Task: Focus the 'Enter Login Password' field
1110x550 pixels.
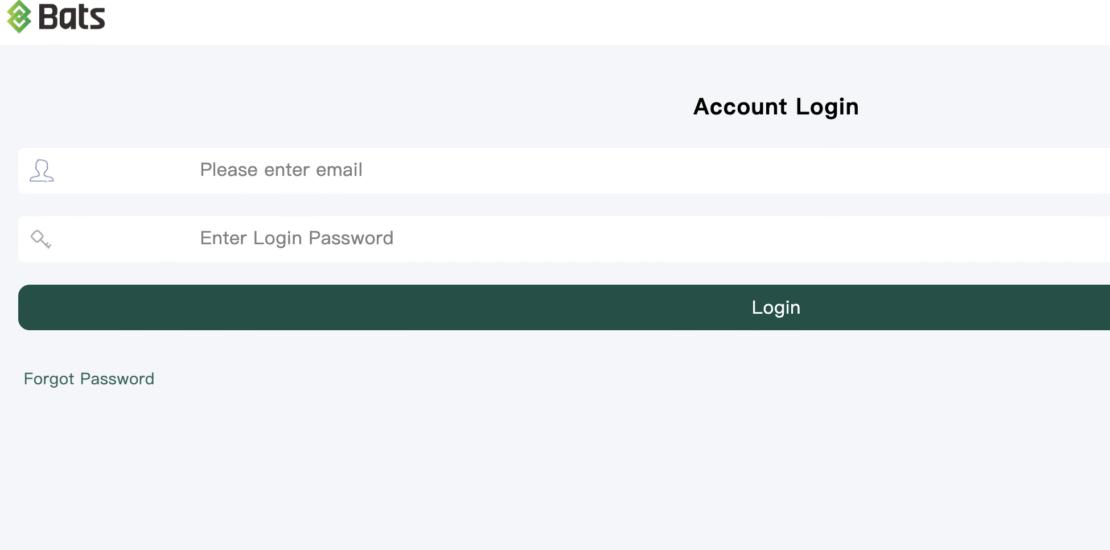Action: point(600,239)
